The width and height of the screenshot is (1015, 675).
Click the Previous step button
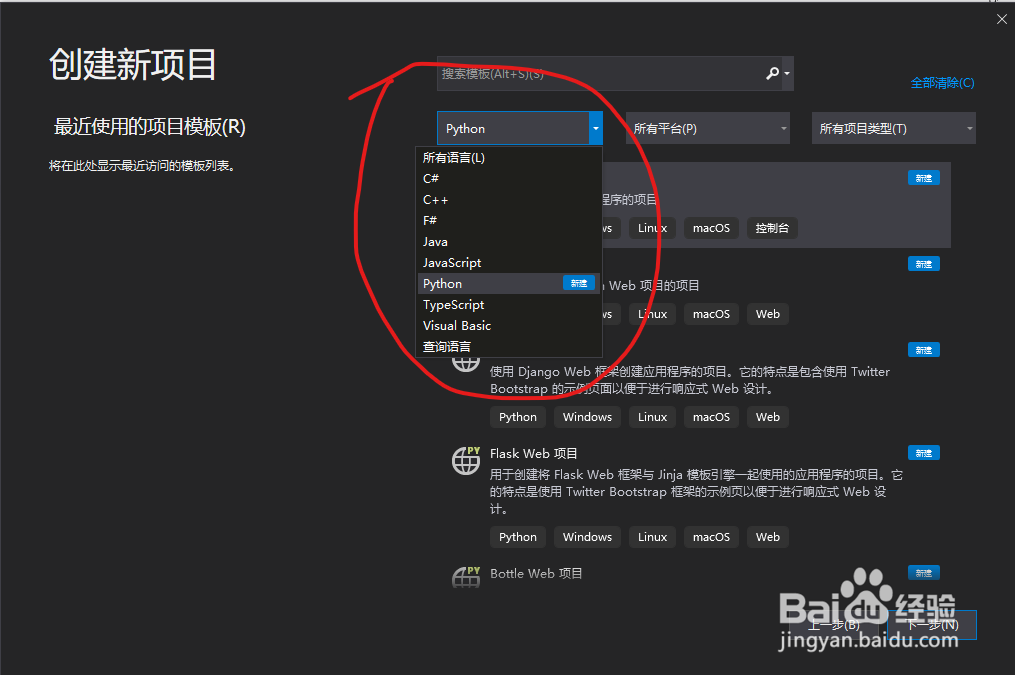(x=834, y=625)
